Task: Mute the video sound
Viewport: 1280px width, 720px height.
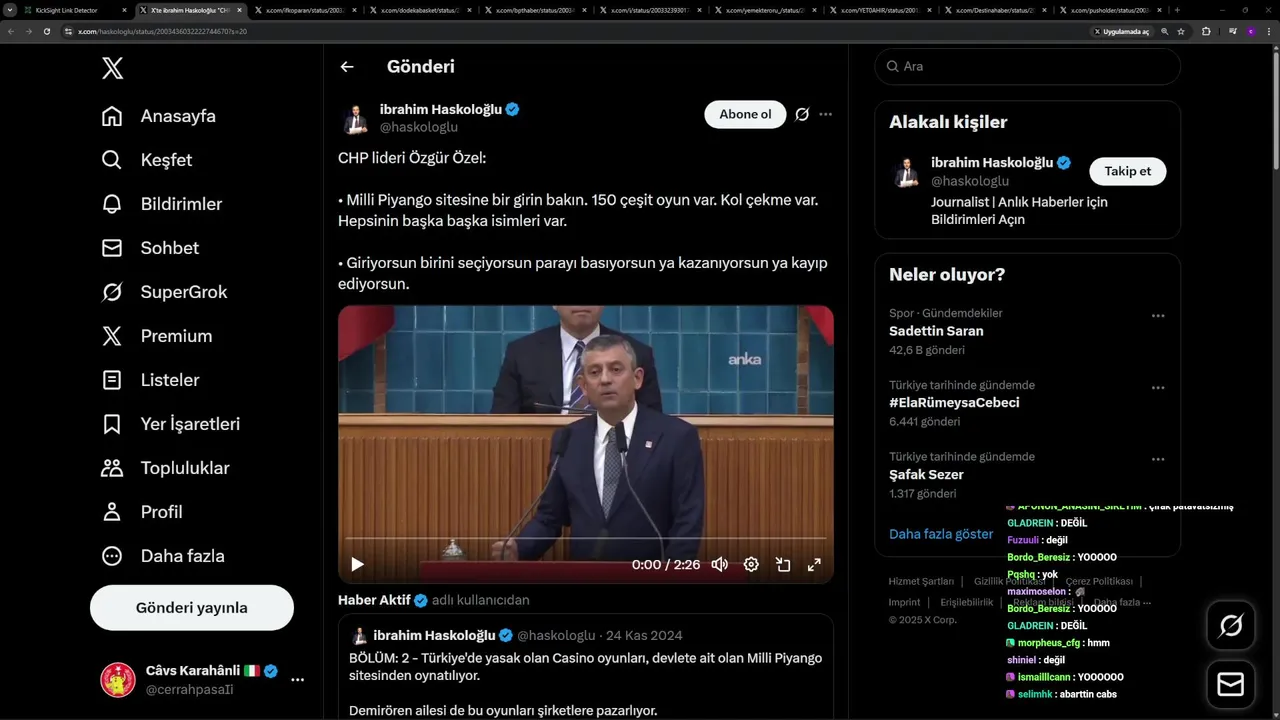Action: coord(719,564)
